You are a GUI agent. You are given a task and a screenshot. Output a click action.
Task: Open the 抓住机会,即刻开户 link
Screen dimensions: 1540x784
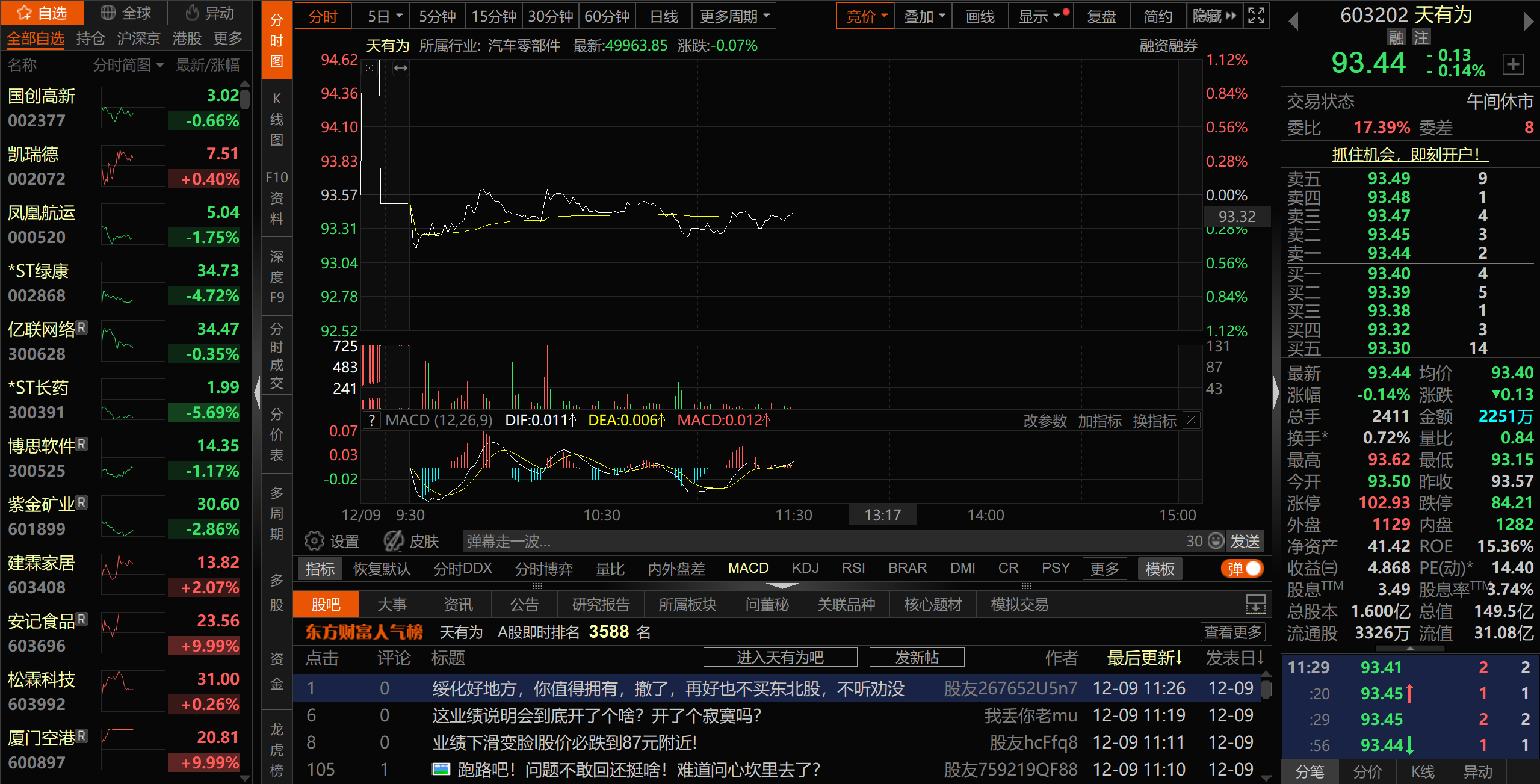tap(1409, 155)
